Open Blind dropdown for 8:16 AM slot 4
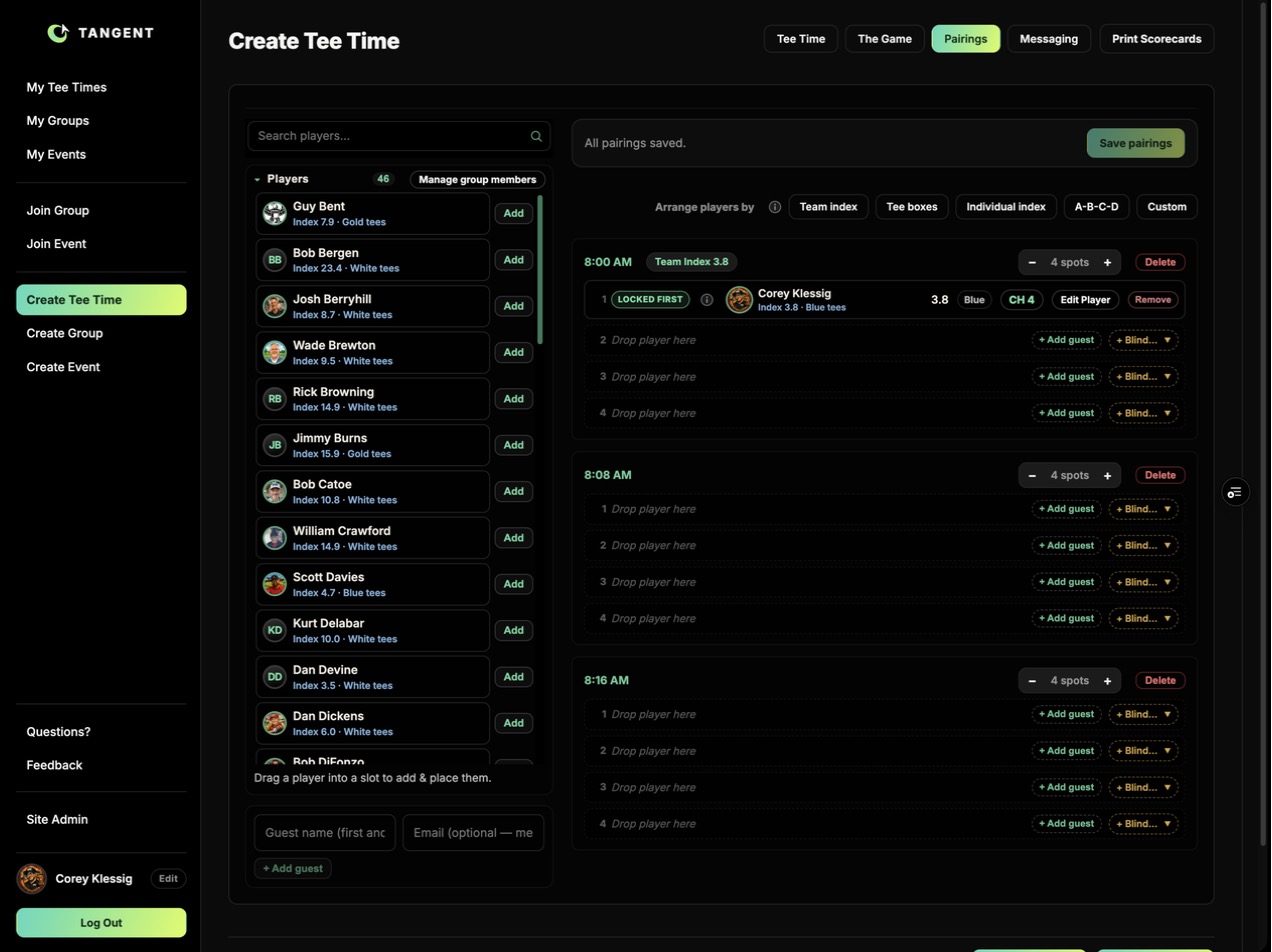This screenshot has height=952, width=1272. pos(1143,824)
